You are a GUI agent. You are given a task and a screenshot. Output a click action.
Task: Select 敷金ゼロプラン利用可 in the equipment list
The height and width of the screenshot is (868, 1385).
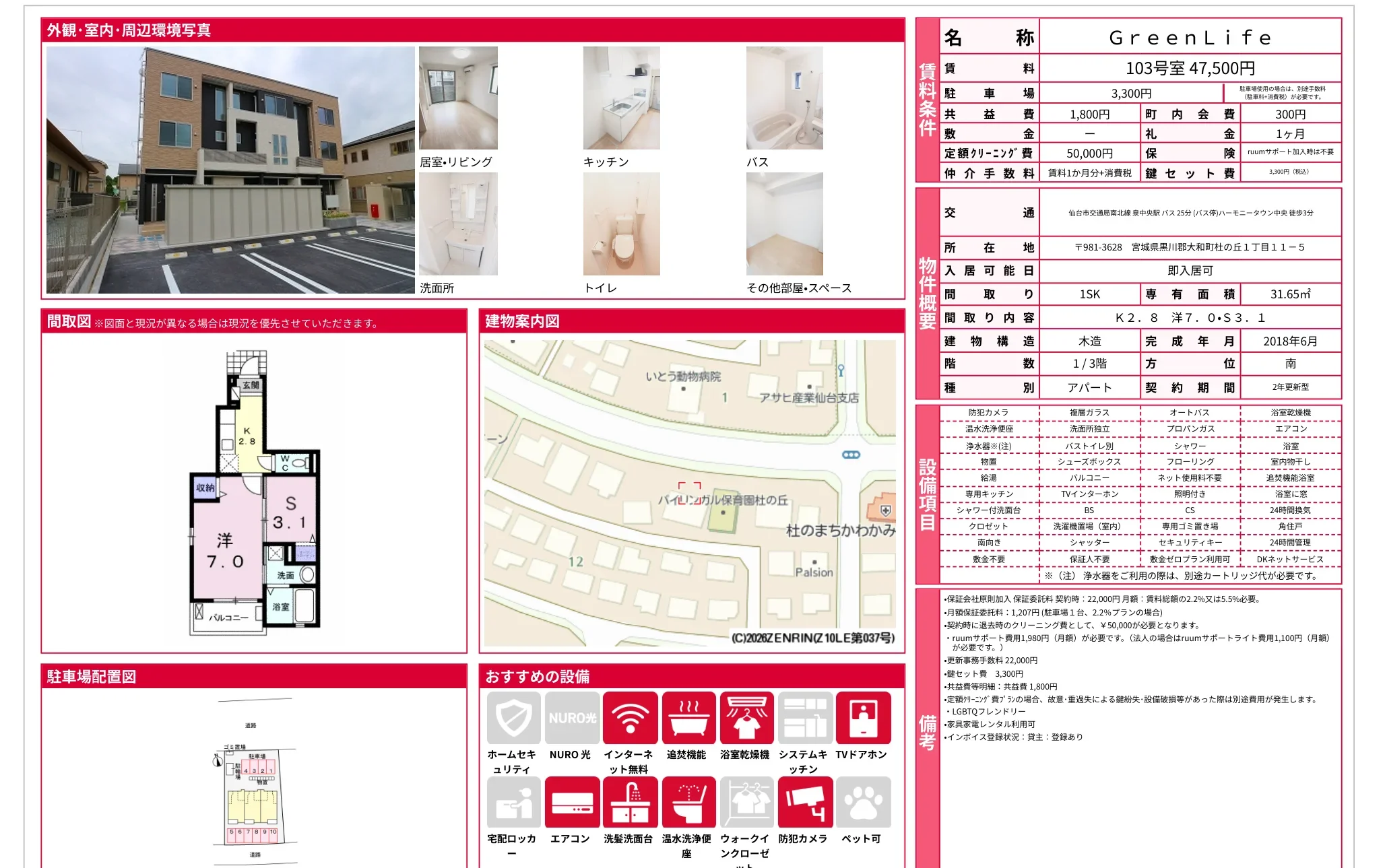pos(1190,559)
